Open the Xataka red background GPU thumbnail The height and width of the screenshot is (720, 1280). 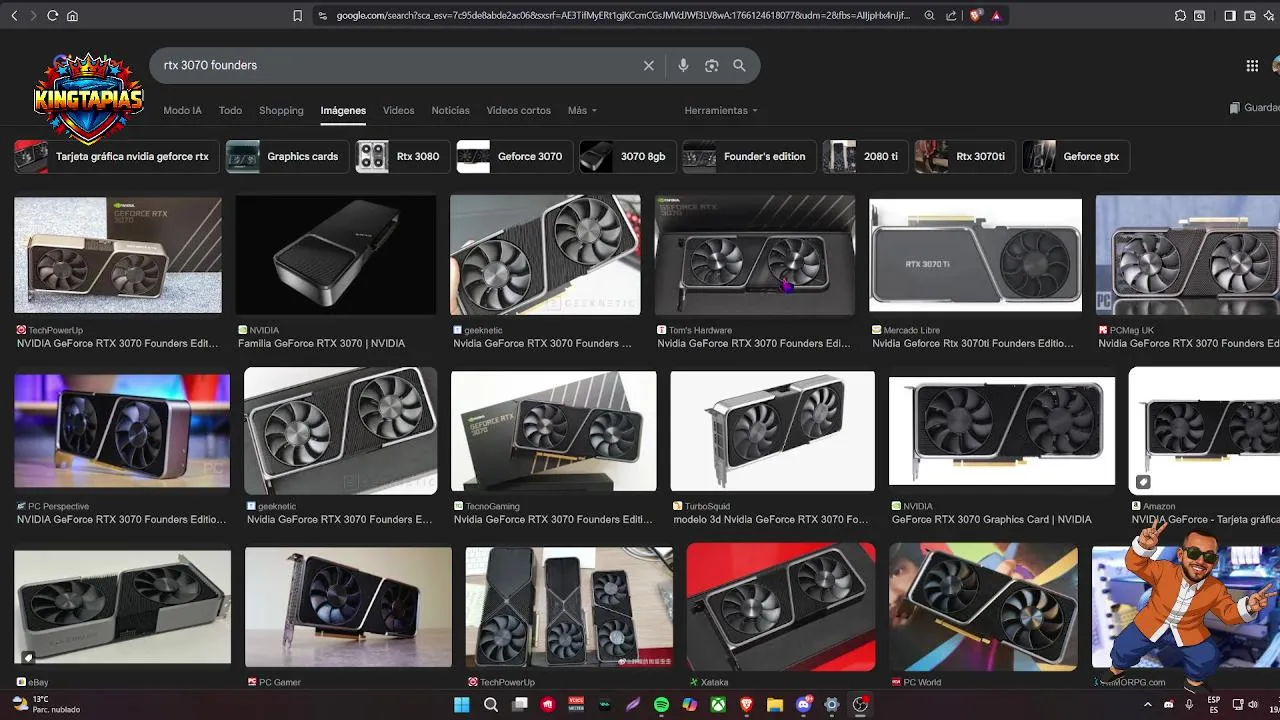[781, 607]
